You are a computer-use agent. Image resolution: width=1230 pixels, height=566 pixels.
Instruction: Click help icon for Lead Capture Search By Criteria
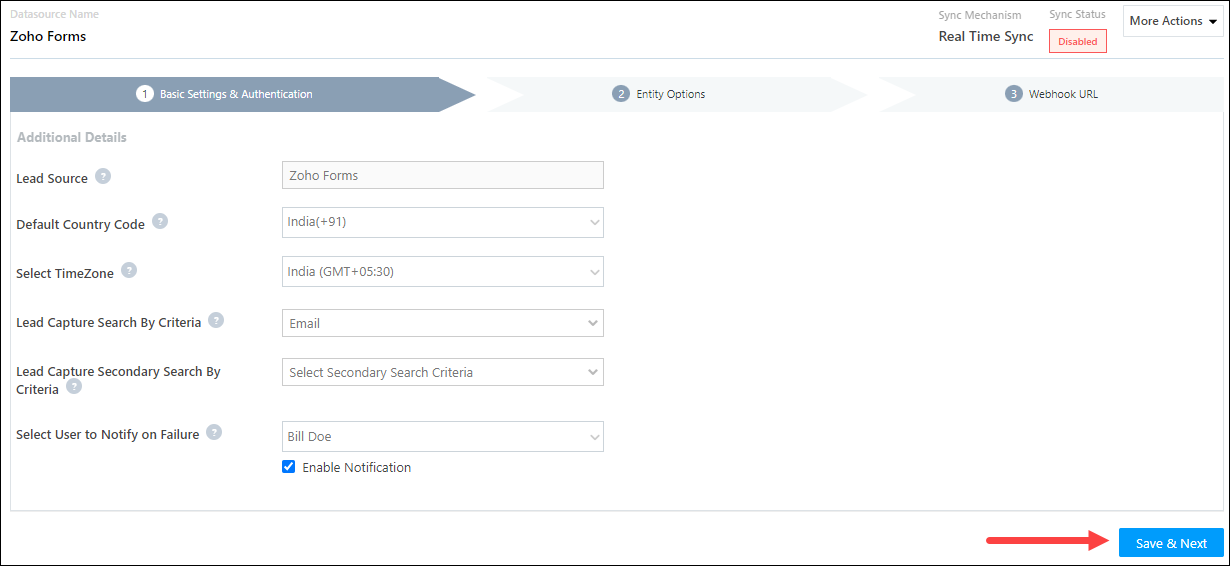point(216,320)
